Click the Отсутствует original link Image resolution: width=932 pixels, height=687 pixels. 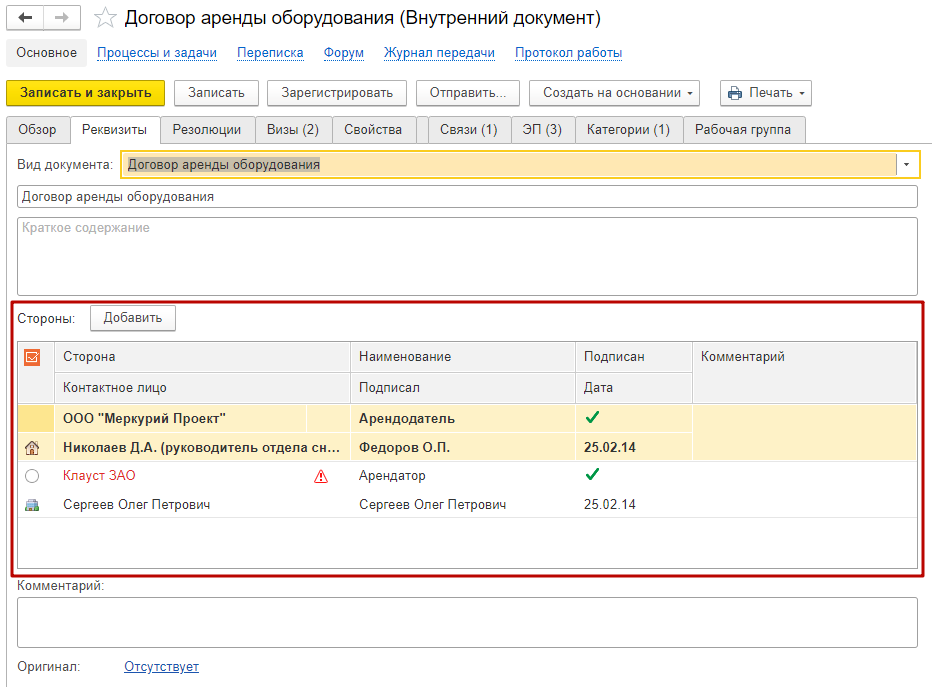pos(161,667)
